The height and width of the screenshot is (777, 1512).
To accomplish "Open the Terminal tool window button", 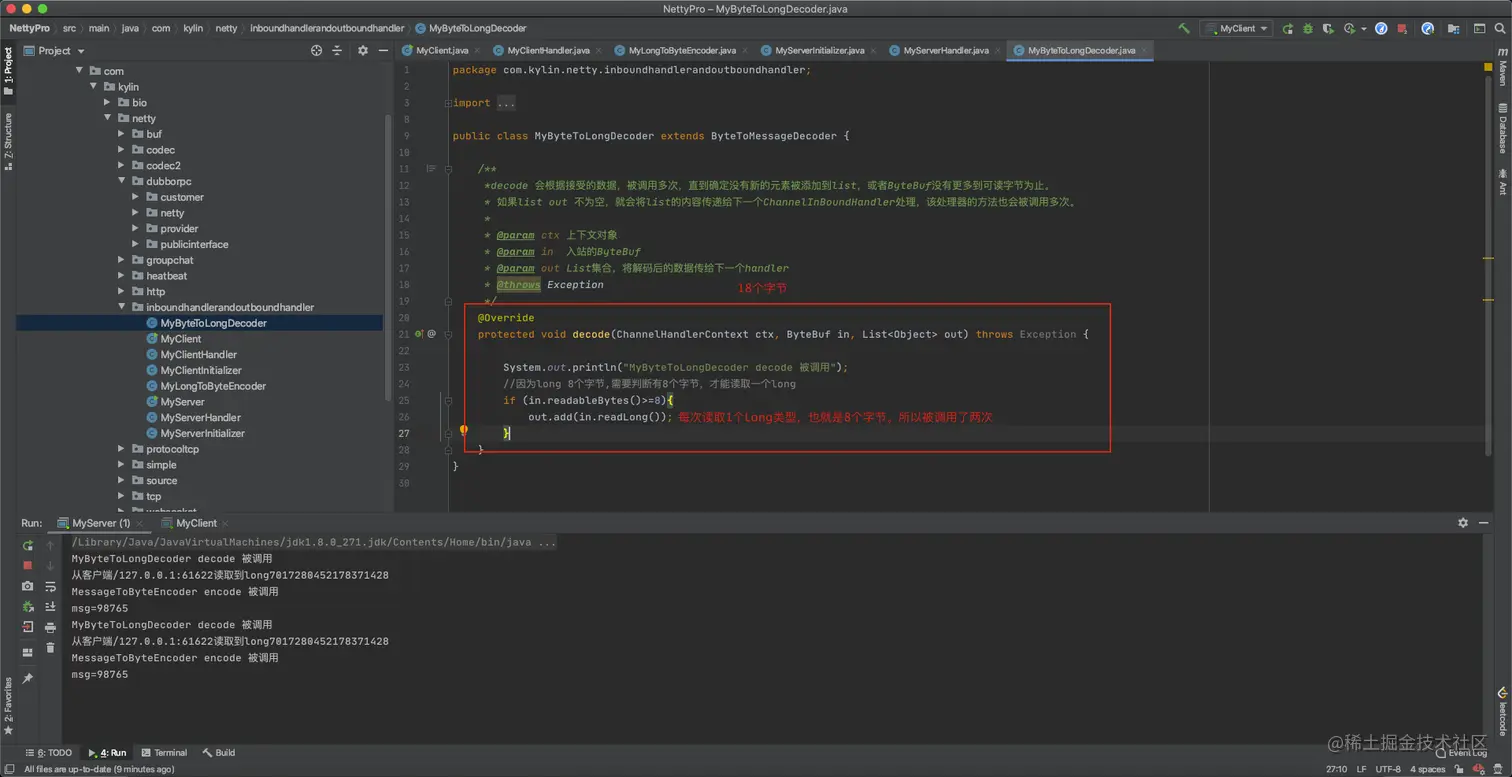I will tap(164, 752).
